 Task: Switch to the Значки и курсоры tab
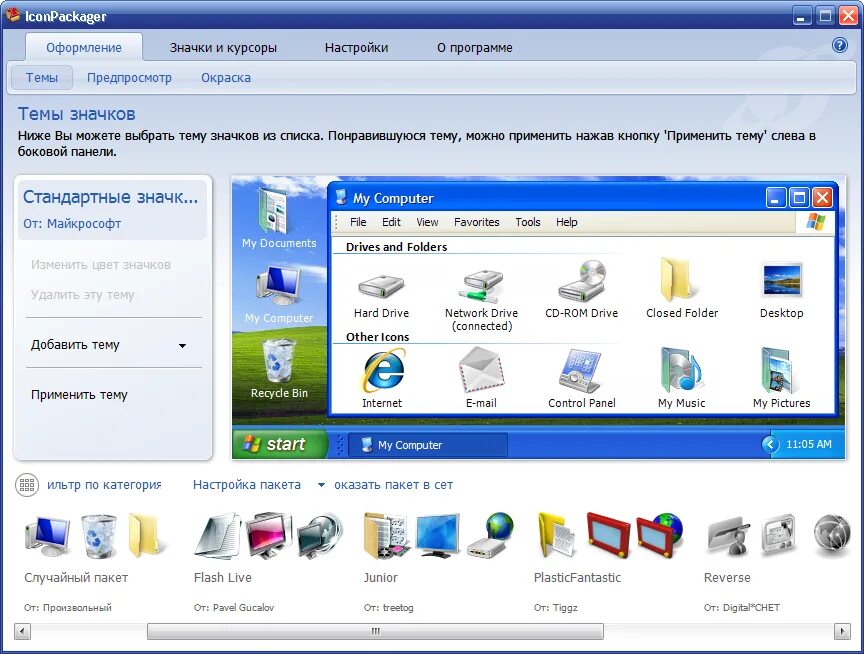223,47
